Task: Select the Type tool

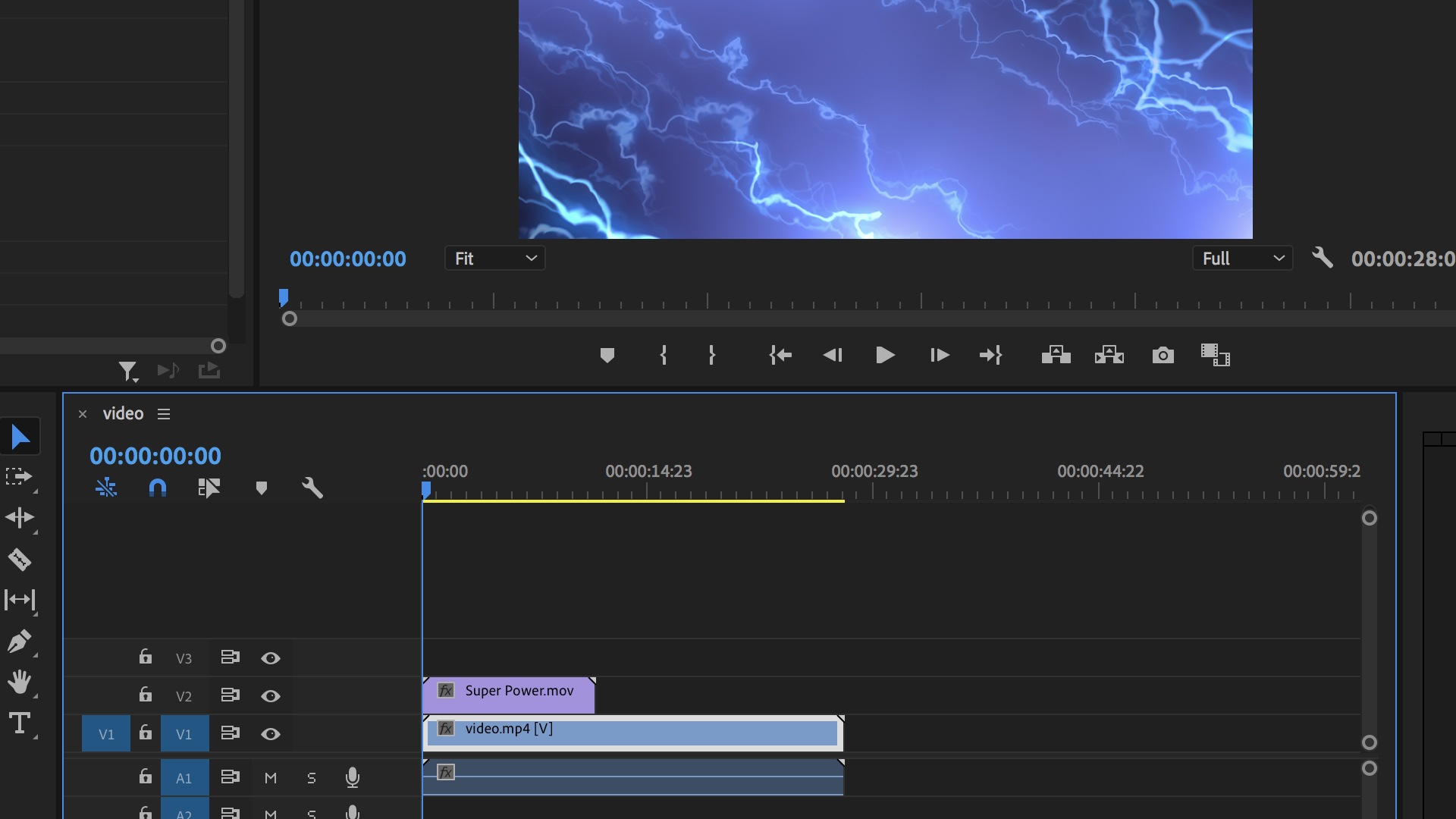Action: tap(20, 723)
